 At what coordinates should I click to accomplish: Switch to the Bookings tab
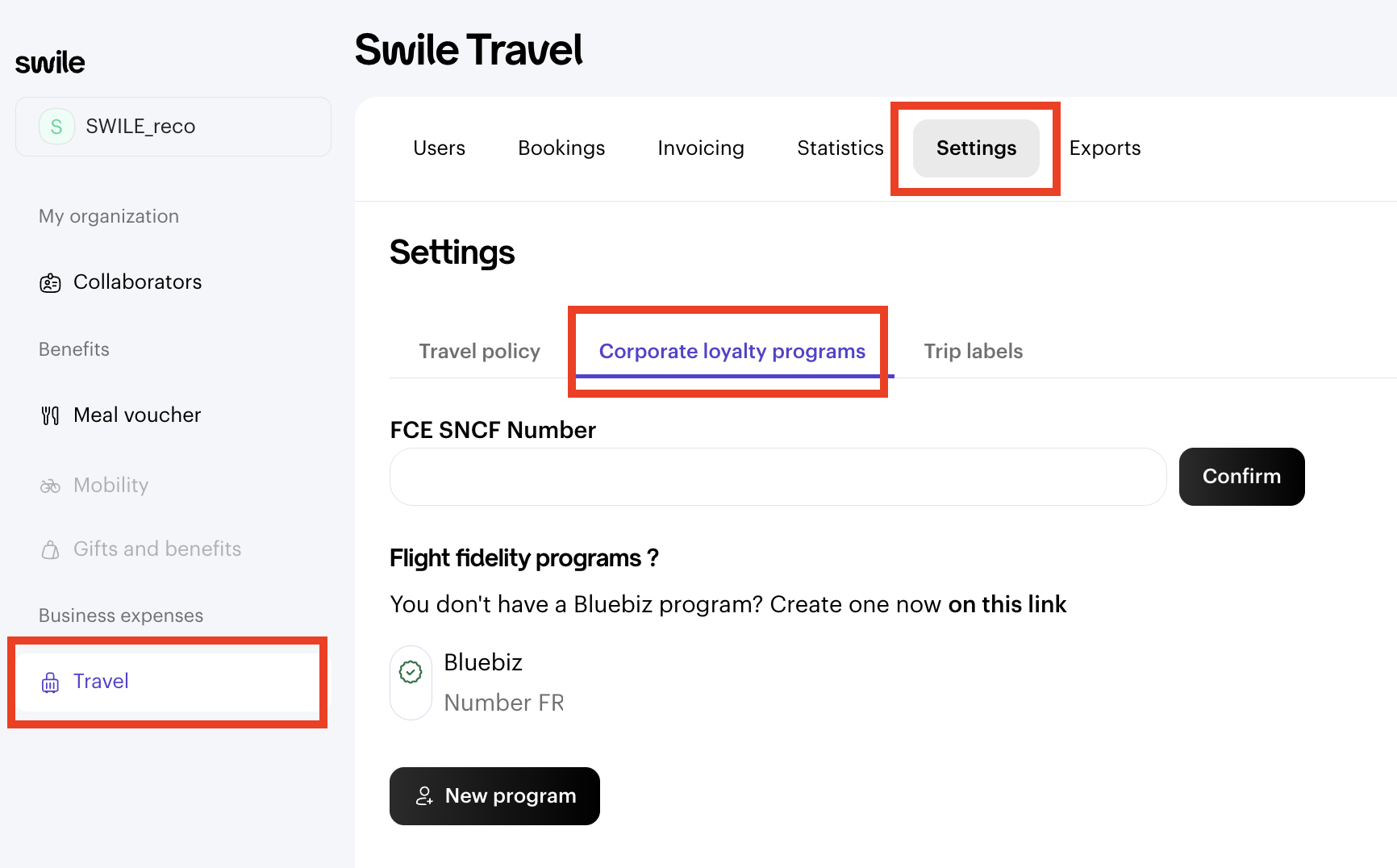(x=561, y=148)
